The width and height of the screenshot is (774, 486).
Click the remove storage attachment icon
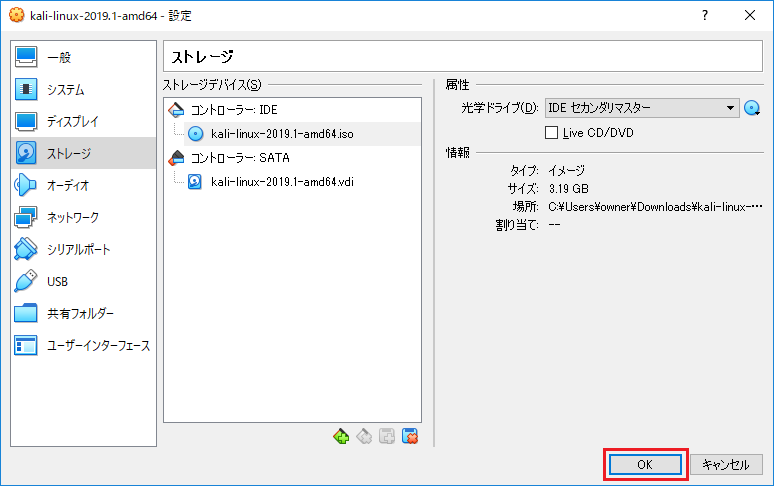point(410,436)
